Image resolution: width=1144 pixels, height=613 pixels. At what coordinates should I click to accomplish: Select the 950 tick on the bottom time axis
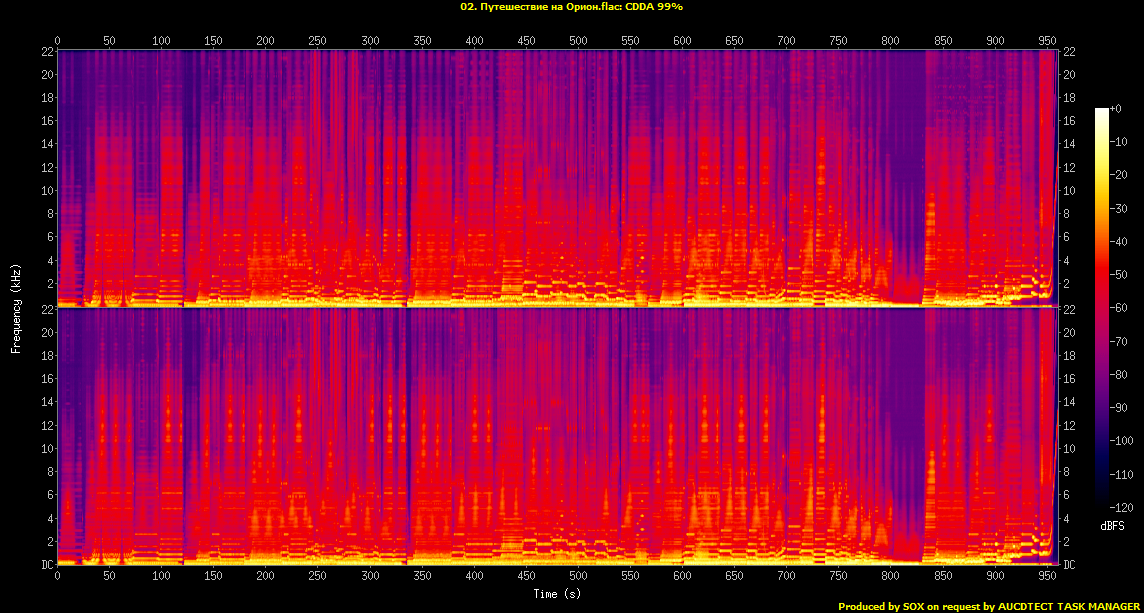(1047, 577)
